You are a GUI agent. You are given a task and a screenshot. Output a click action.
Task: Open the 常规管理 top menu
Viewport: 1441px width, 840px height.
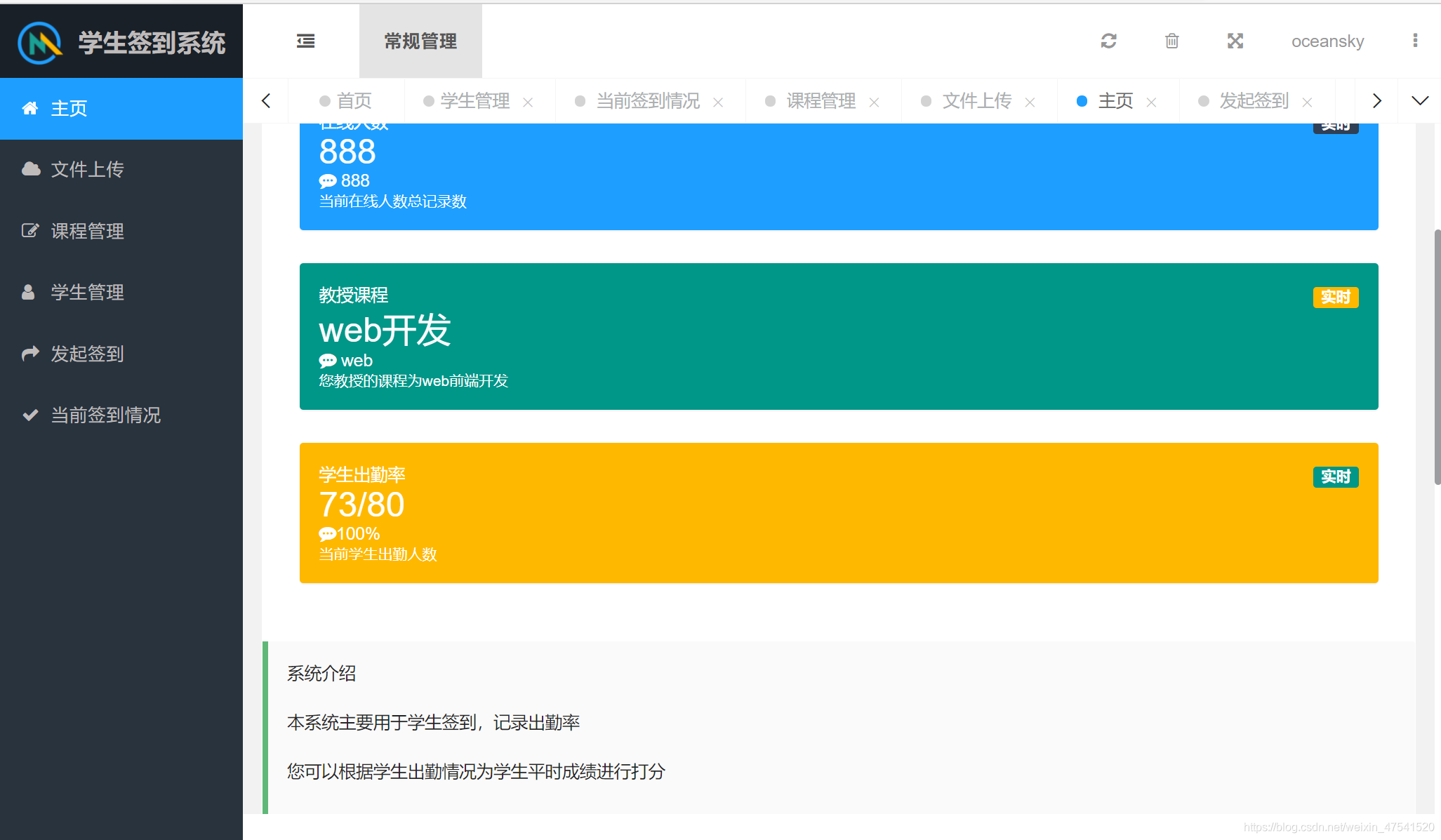coord(420,41)
